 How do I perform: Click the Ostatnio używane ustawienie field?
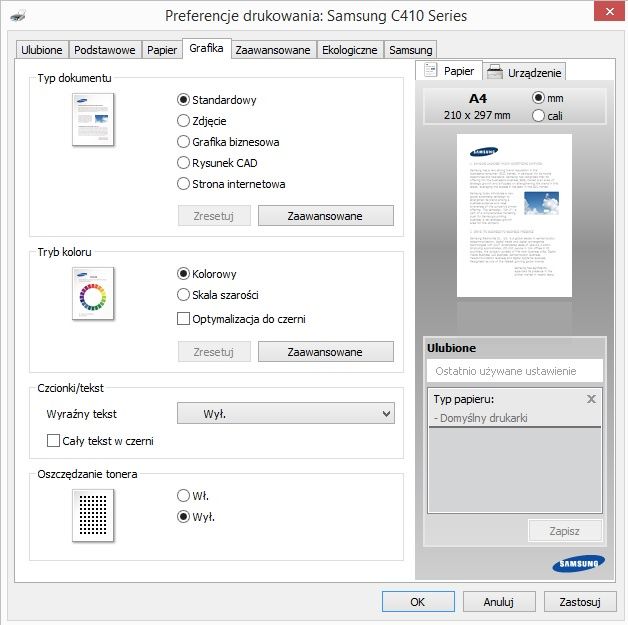click(x=515, y=371)
